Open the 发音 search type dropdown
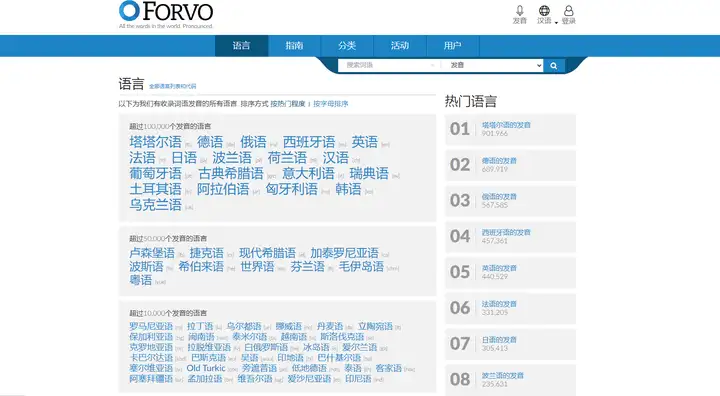 pos(492,65)
